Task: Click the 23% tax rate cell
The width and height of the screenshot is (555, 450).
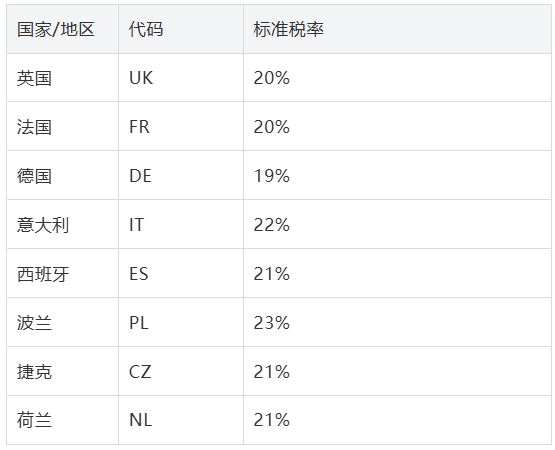Action: [397, 323]
